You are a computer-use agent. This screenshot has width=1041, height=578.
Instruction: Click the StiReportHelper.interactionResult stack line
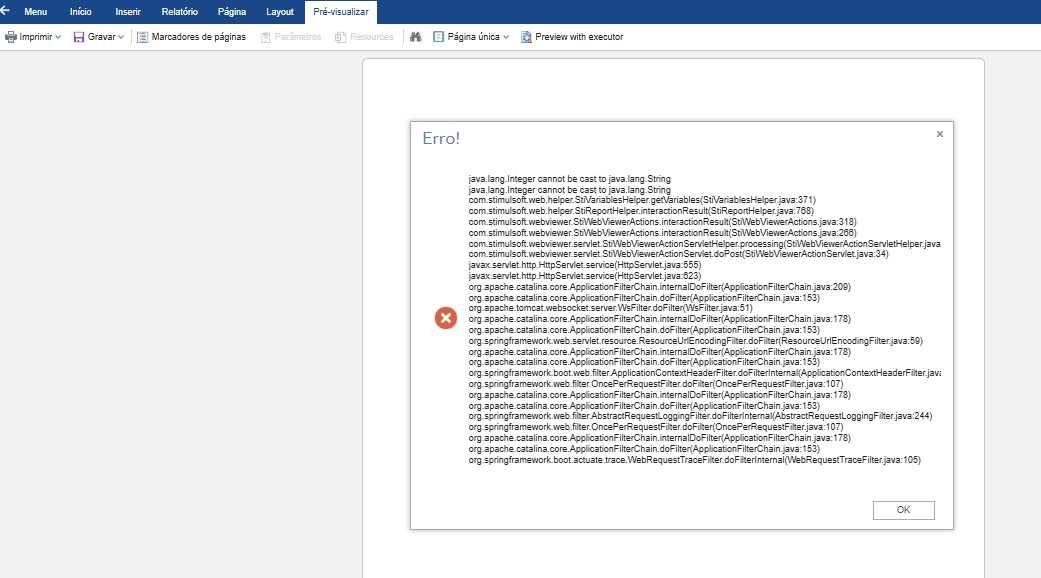[641, 211]
